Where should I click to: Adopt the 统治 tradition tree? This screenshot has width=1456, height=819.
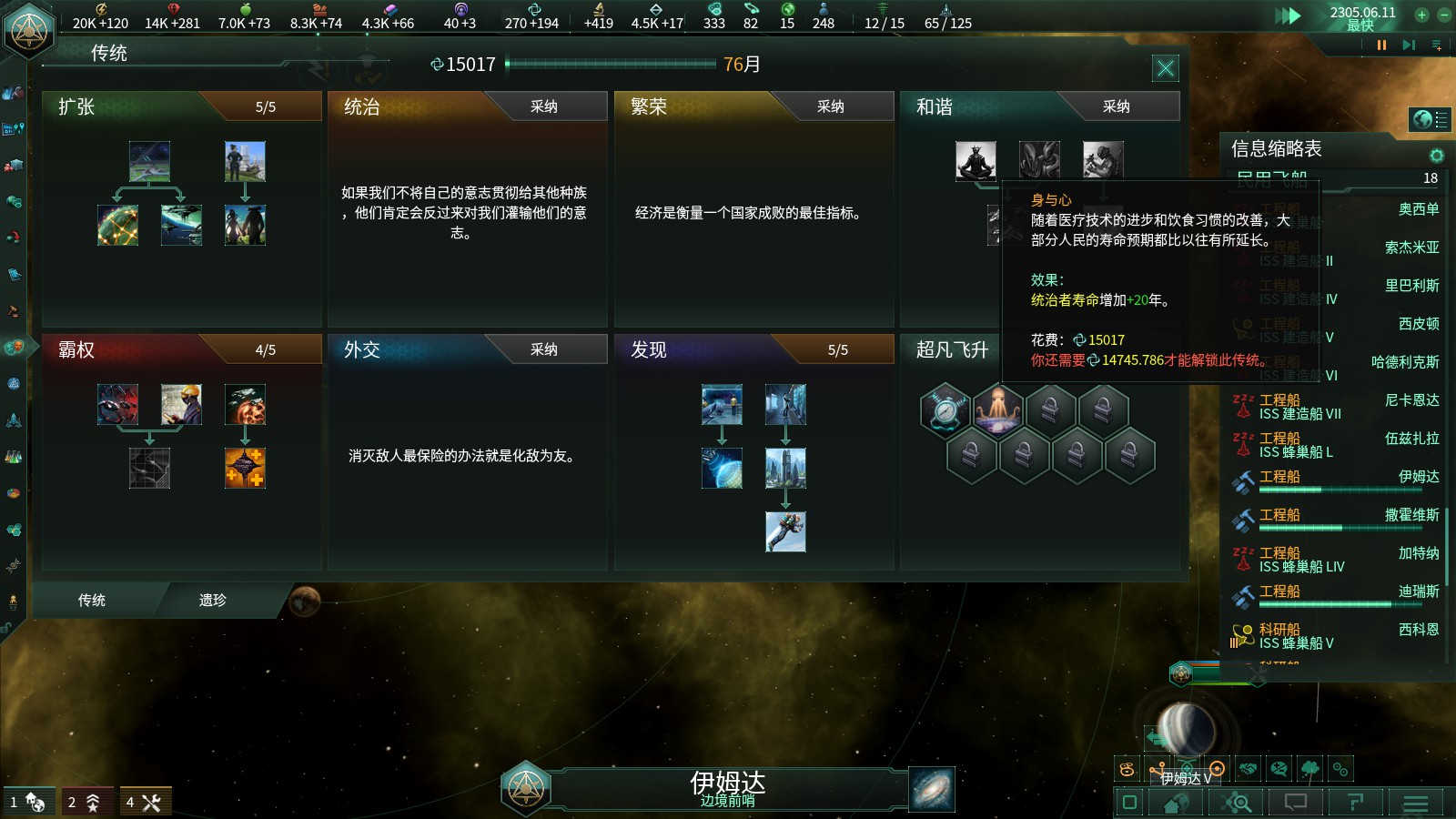[544, 106]
